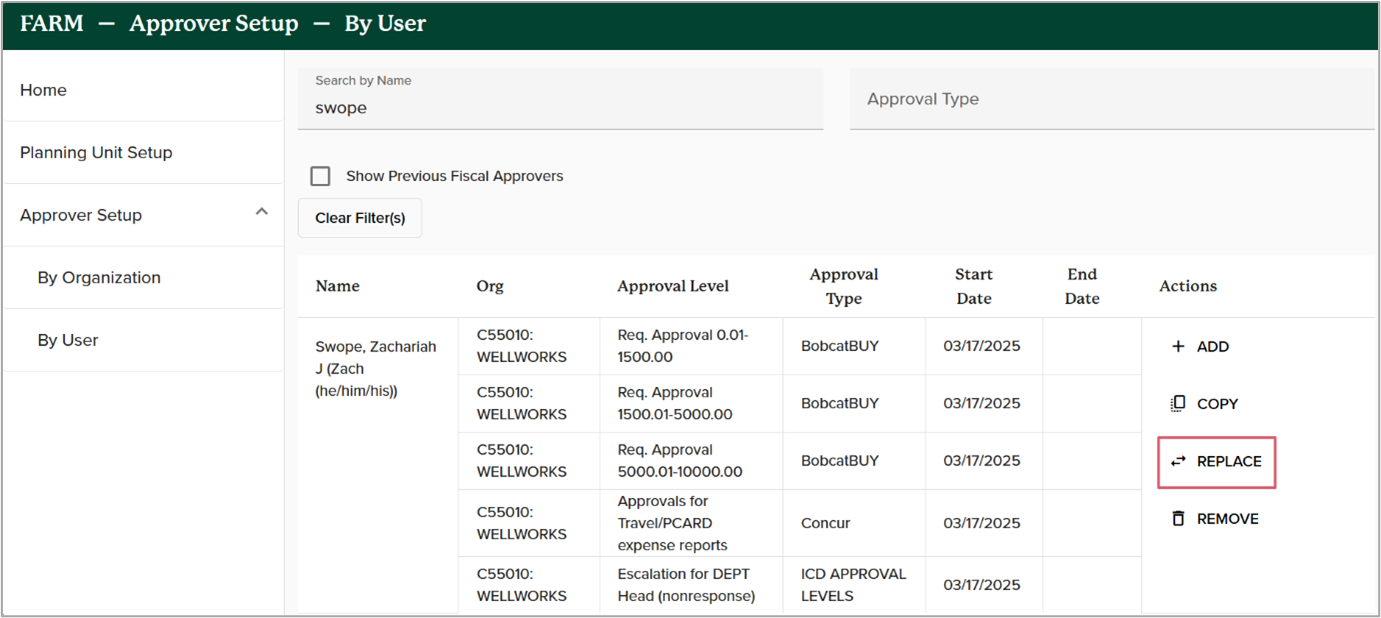
Task: Enable Show Previous Fiscal Approvers checkbox
Action: pyautogui.click(x=320, y=176)
